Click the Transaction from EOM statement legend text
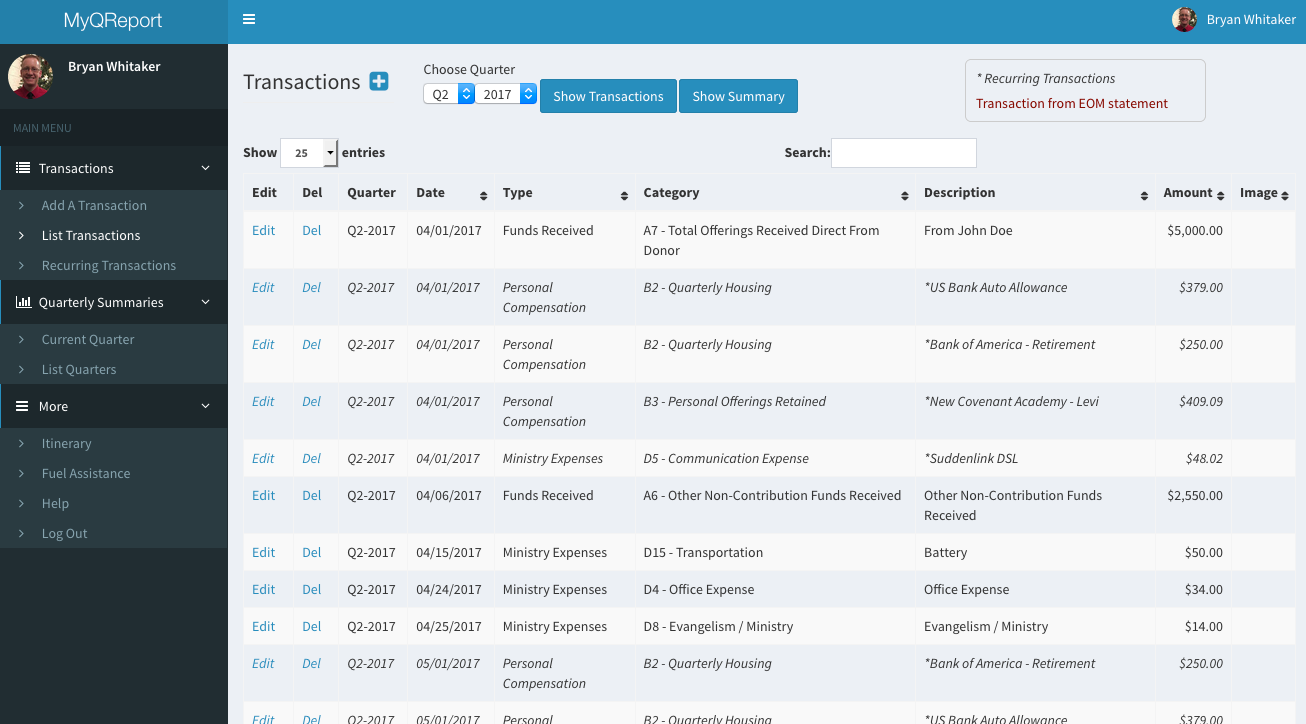Screen dimensions: 1306x724 pyautogui.click(x=1072, y=103)
